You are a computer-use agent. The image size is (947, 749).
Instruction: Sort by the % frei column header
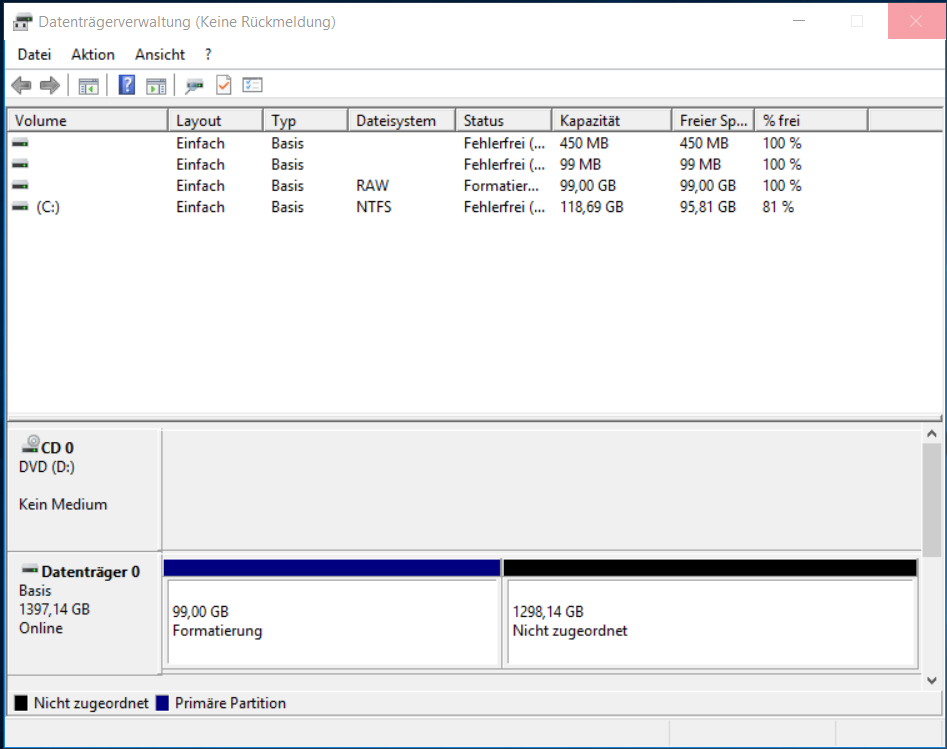click(812, 120)
